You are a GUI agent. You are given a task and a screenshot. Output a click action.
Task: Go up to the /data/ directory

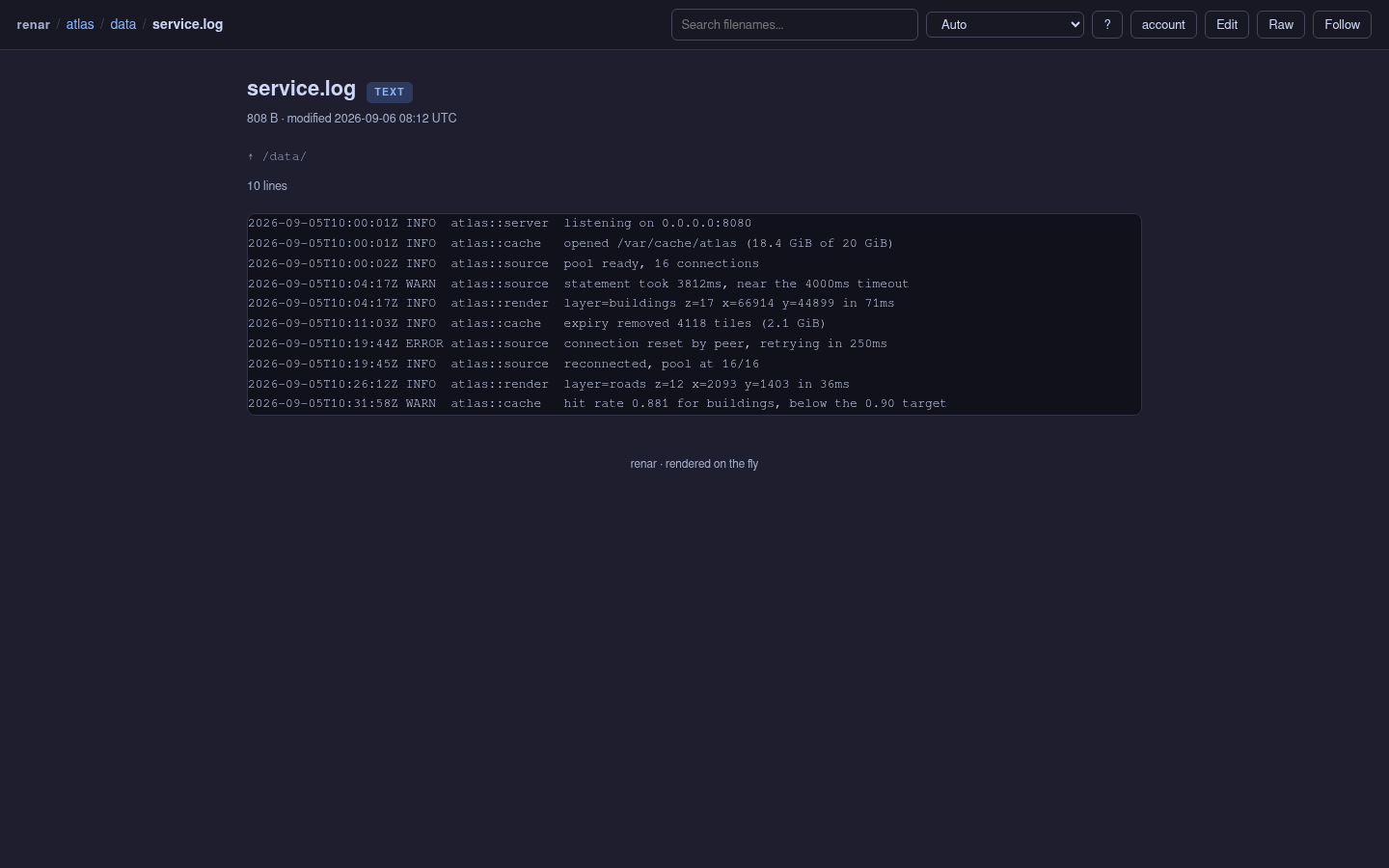pos(277,156)
